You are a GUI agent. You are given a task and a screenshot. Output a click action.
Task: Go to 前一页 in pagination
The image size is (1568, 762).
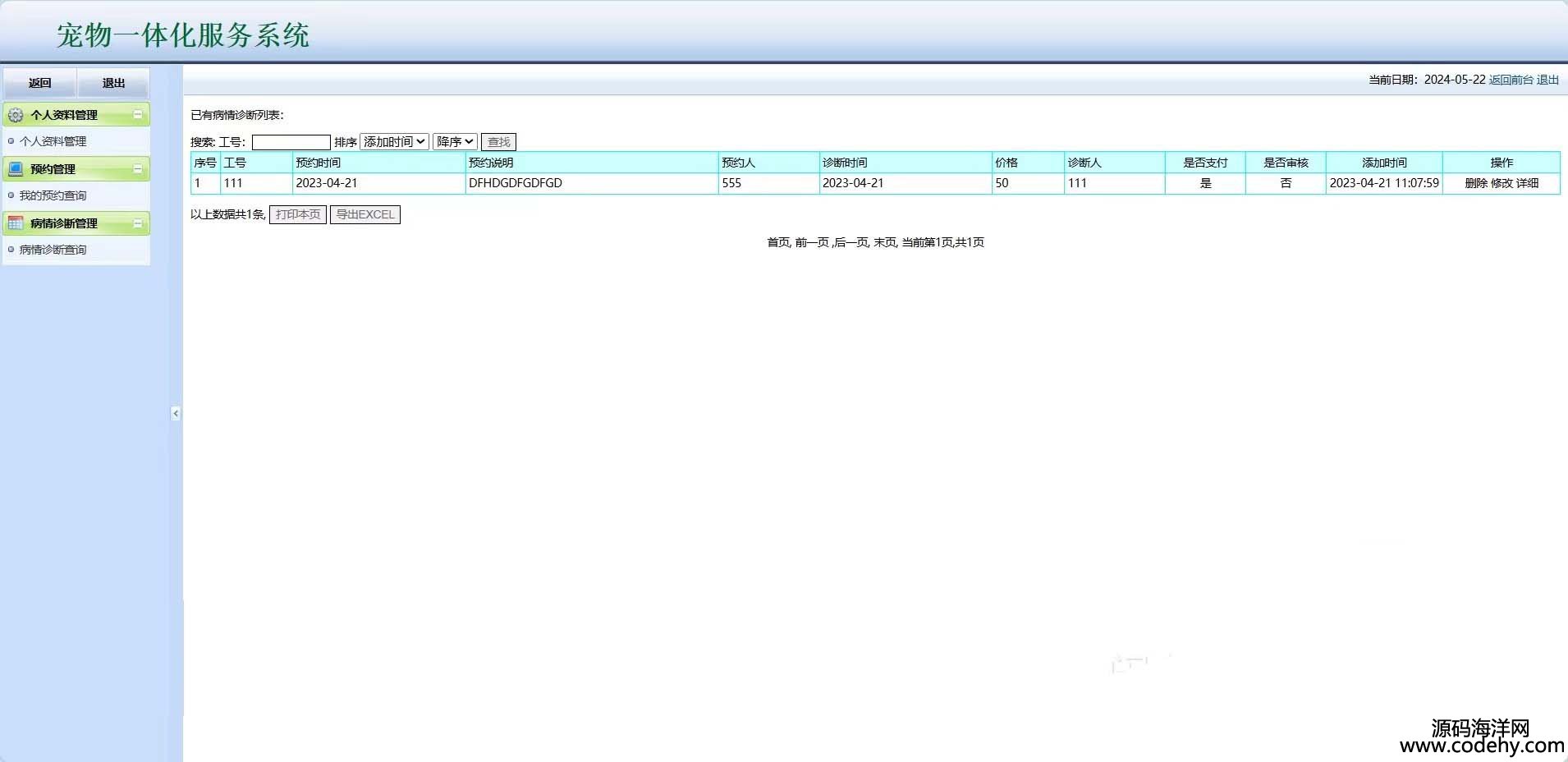812,242
